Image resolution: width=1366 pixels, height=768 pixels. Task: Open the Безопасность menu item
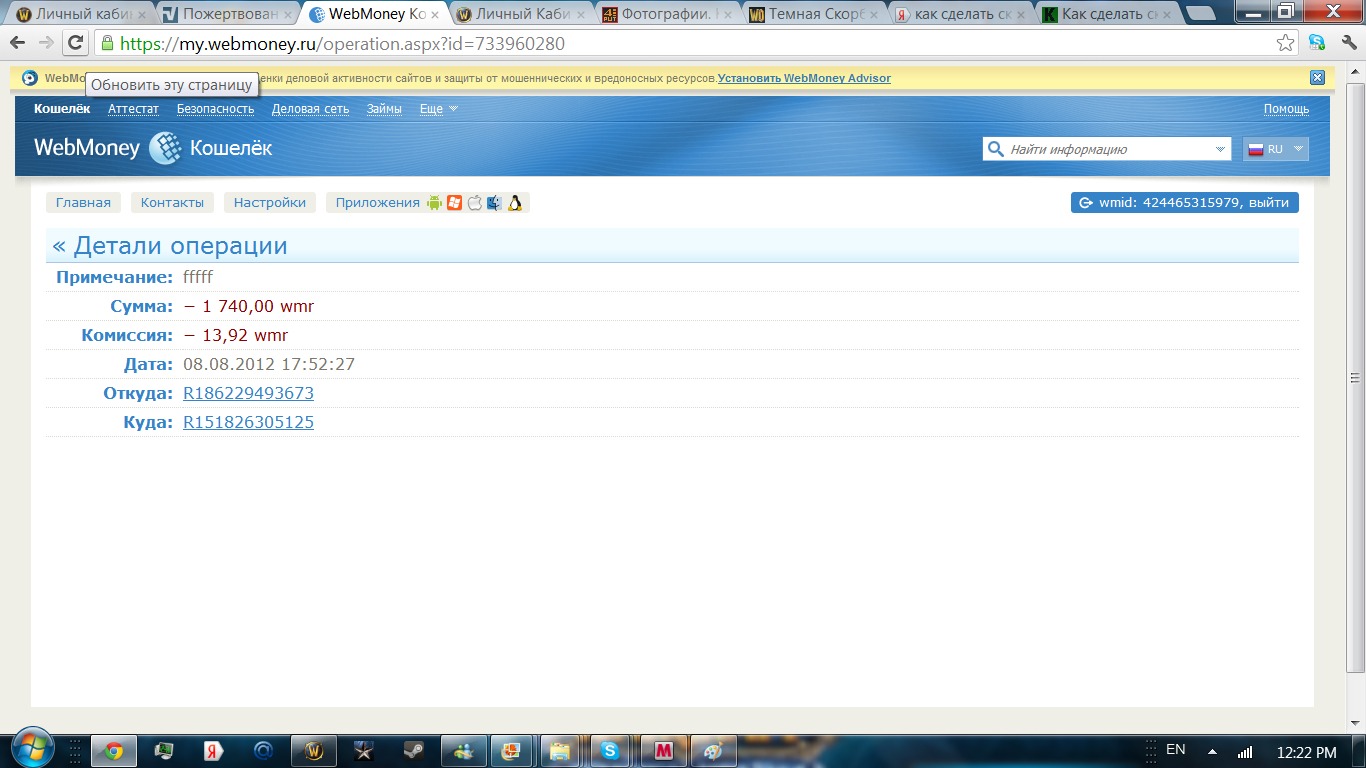[216, 109]
